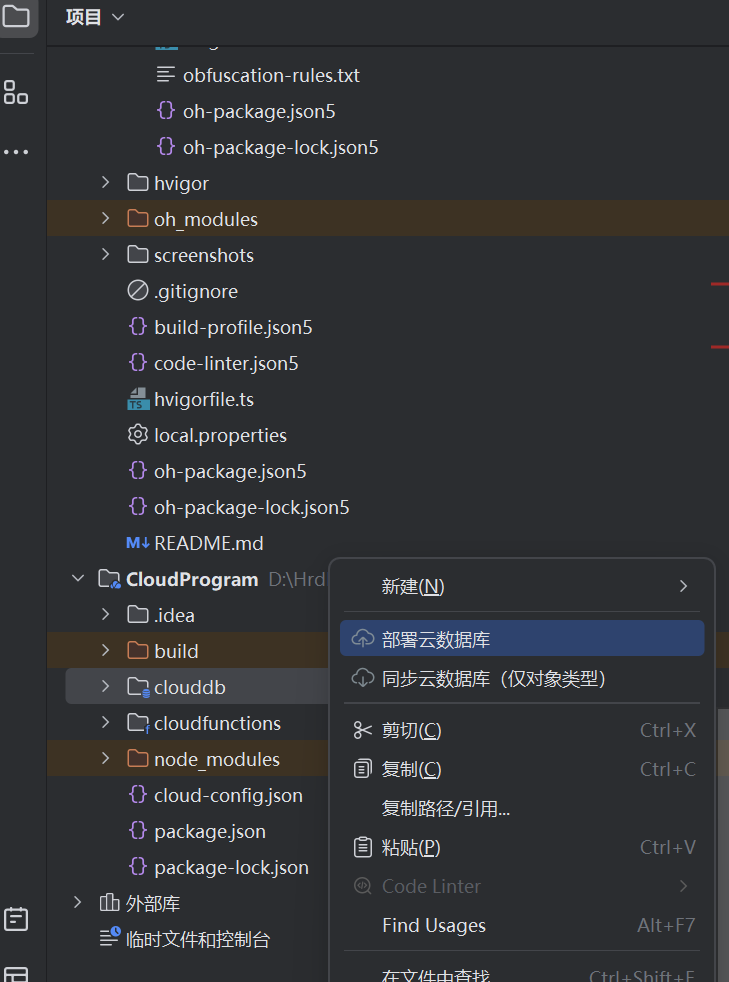Click 复制路径/引用... in the context menu
Image resolution: width=729 pixels, height=982 pixels.
click(x=446, y=808)
